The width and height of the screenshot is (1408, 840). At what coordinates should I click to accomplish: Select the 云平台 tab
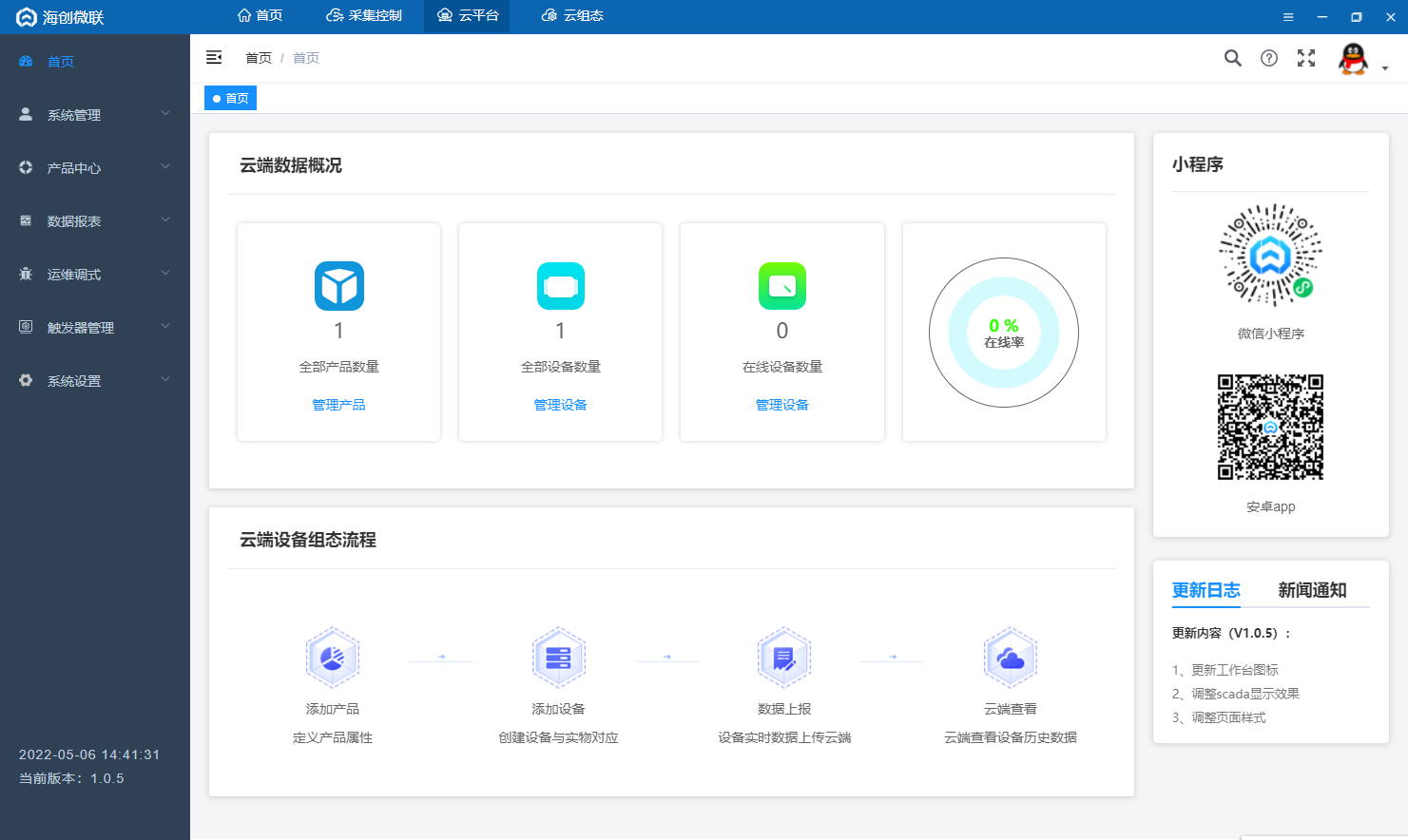point(467,15)
